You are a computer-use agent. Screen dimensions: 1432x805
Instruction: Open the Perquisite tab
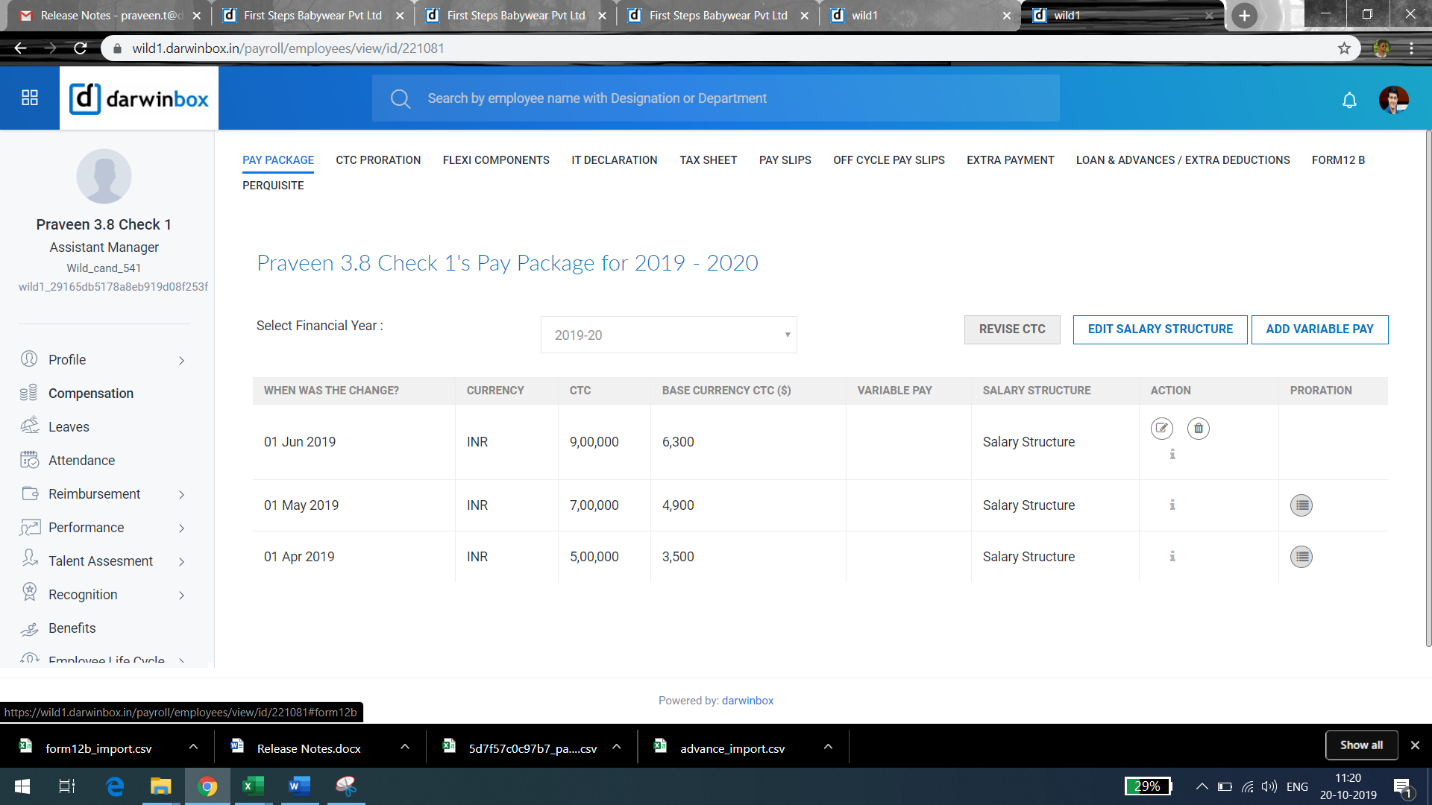point(273,185)
